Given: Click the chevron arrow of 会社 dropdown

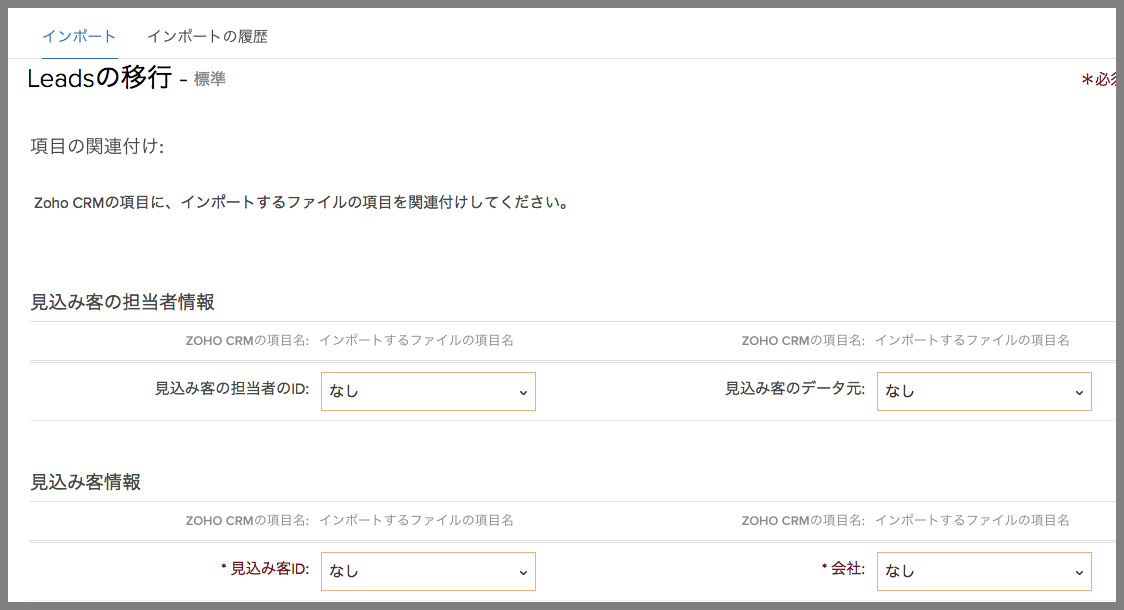Looking at the screenshot, I should 1079,573.
